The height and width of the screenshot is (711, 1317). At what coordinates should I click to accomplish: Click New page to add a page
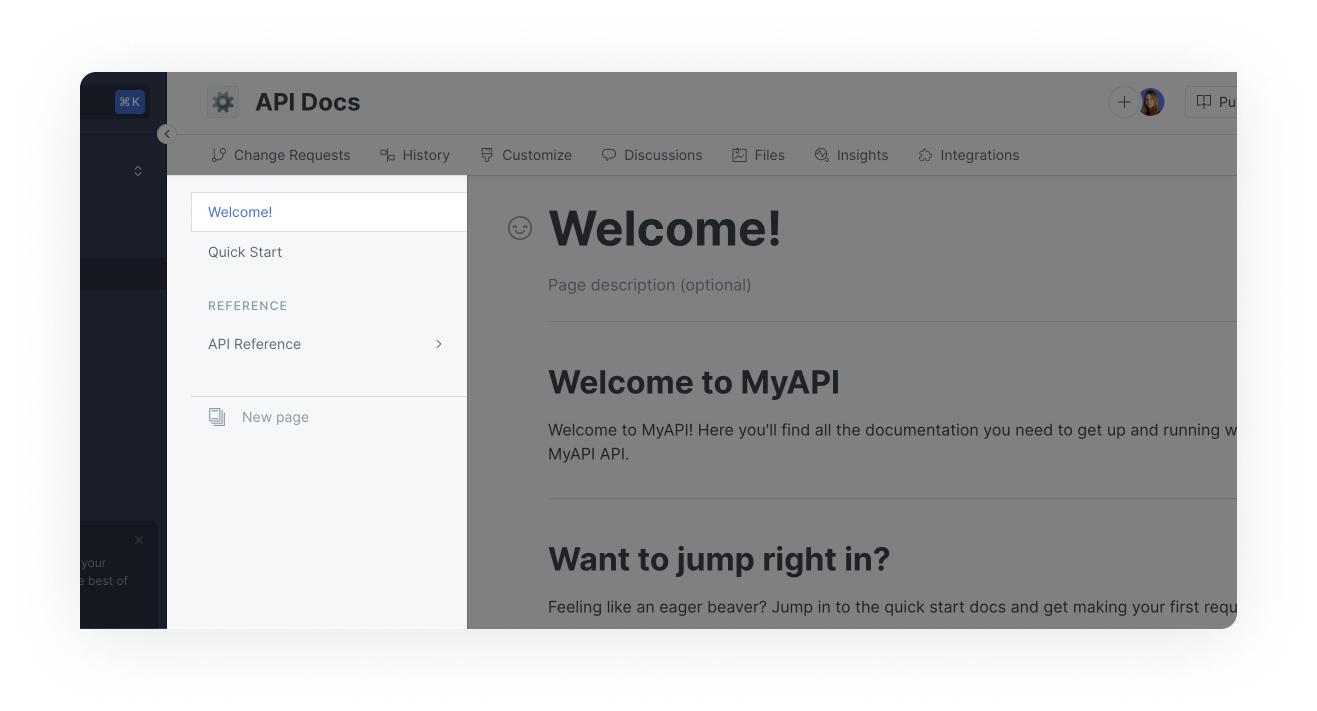point(275,417)
